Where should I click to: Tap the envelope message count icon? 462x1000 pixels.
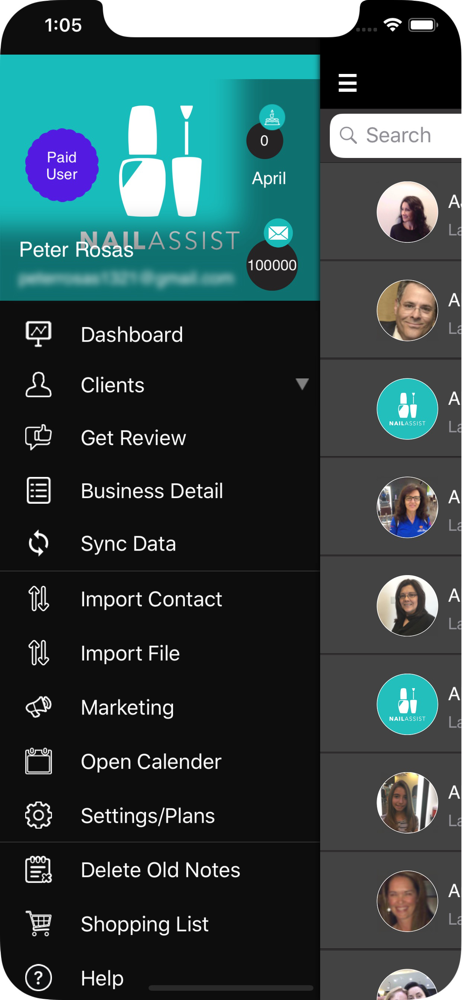point(278,233)
